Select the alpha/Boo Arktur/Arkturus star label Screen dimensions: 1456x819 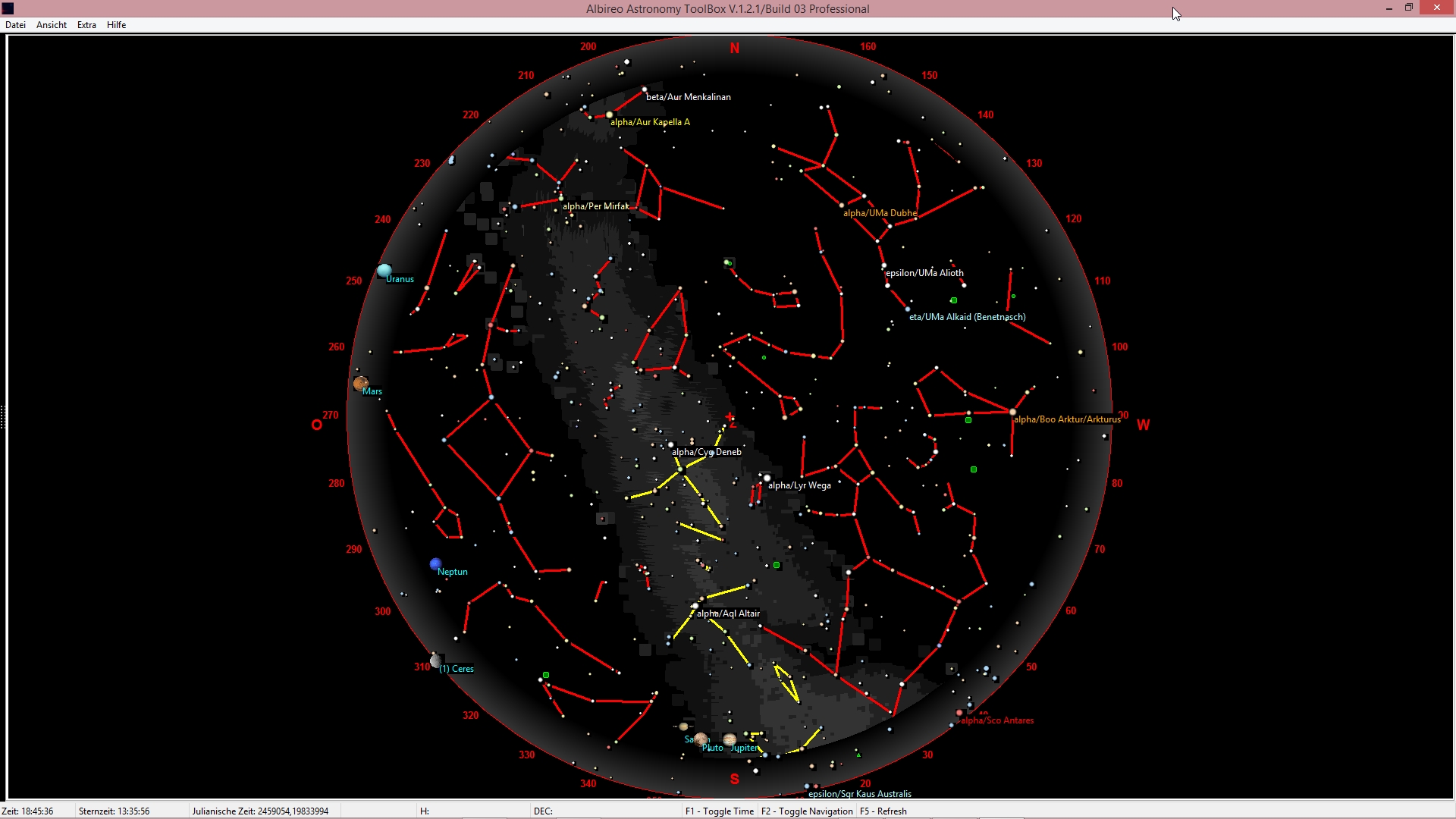point(1066,419)
